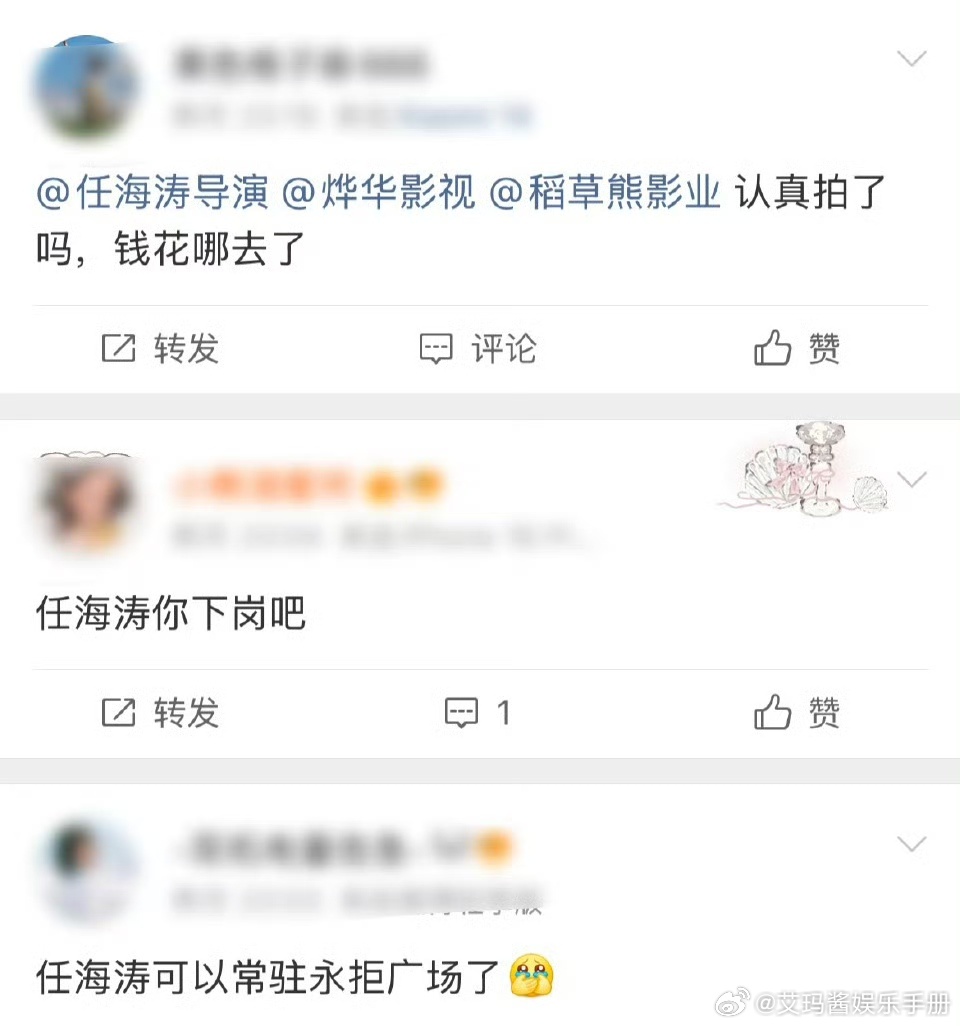960x1026 pixels.
Task: Click the repost icon on first post
Action: [x=118, y=348]
